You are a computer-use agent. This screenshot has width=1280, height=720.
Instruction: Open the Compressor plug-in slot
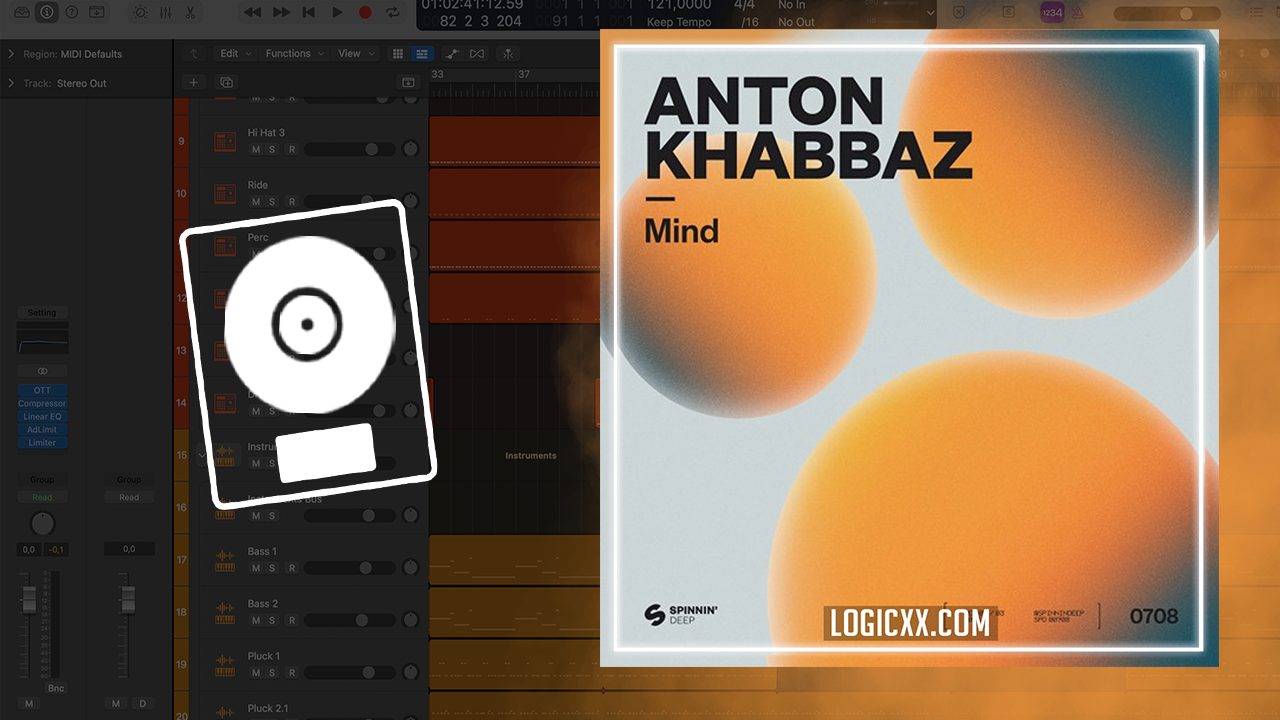click(x=42, y=404)
